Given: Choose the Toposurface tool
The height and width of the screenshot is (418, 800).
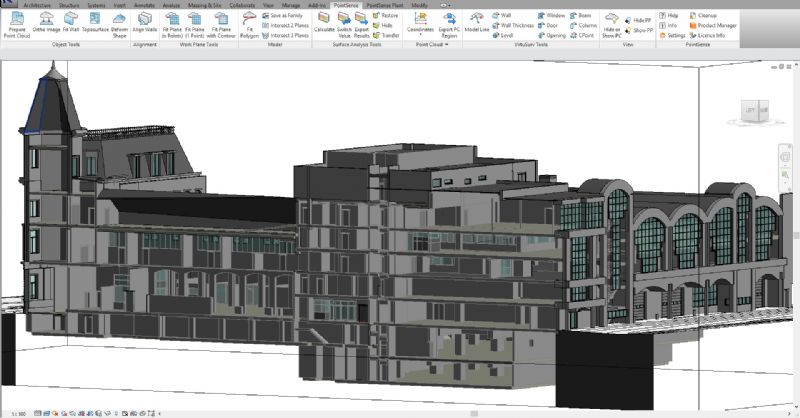Looking at the screenshot, I should 95,24.
